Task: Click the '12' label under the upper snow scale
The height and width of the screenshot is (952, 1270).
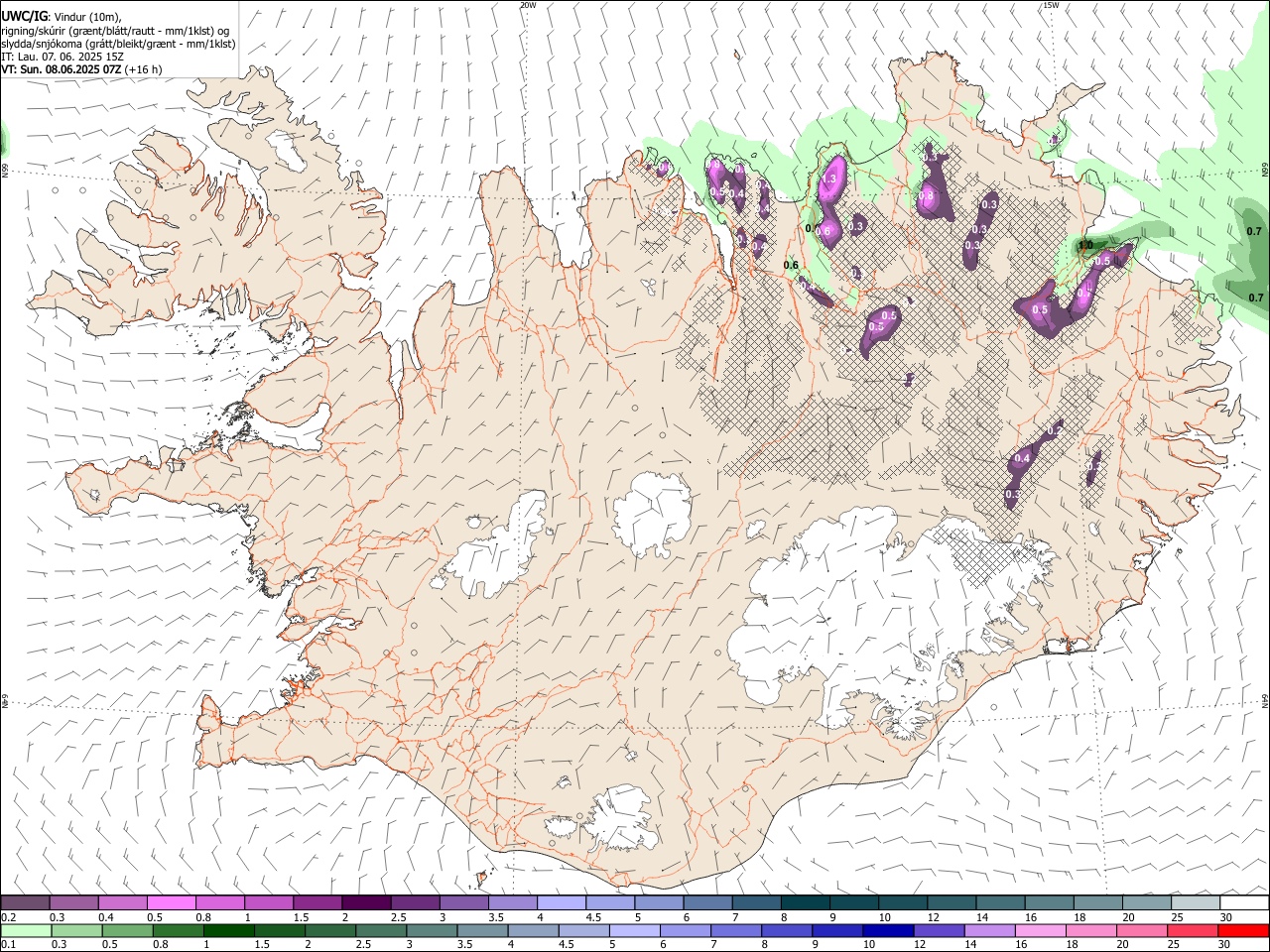Action: pos(934,917)
